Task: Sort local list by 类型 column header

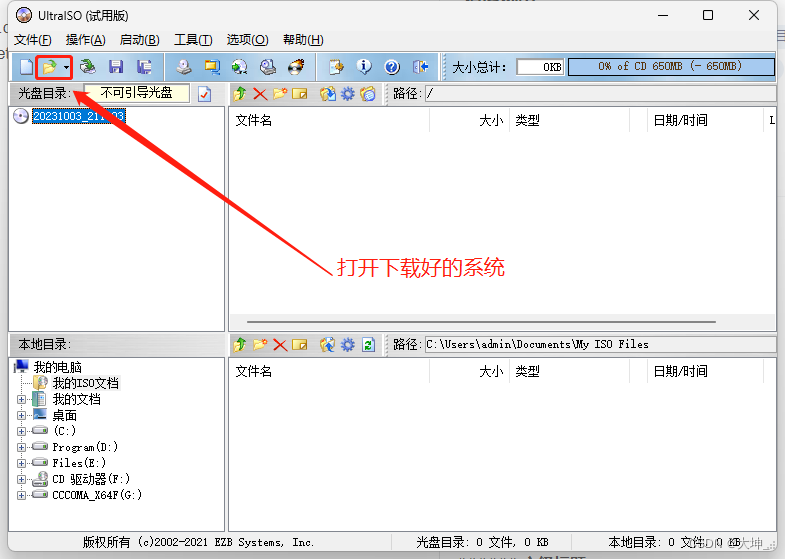Action: point(528,371)
